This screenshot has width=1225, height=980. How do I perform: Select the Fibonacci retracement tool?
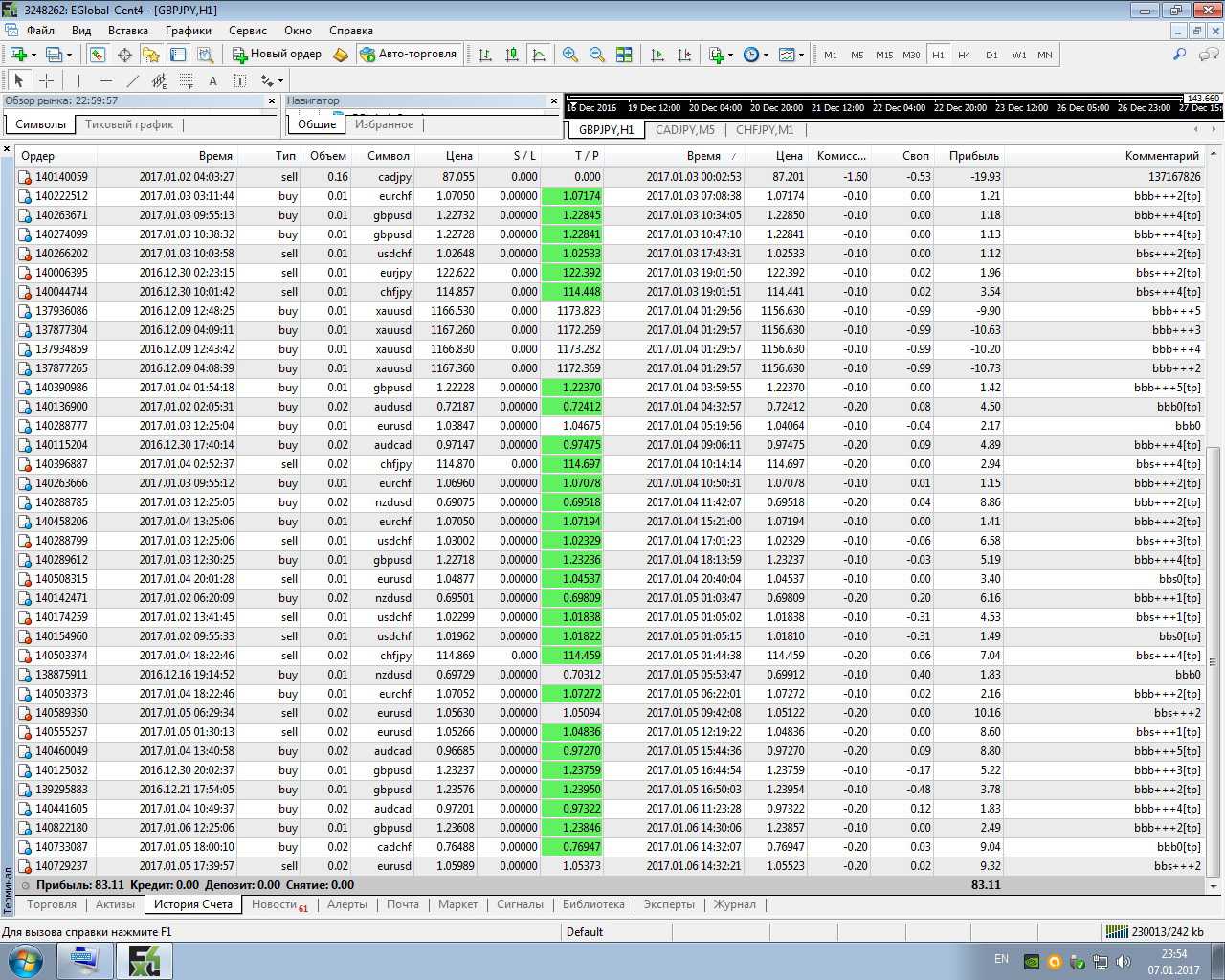click(x=186, y=81)
